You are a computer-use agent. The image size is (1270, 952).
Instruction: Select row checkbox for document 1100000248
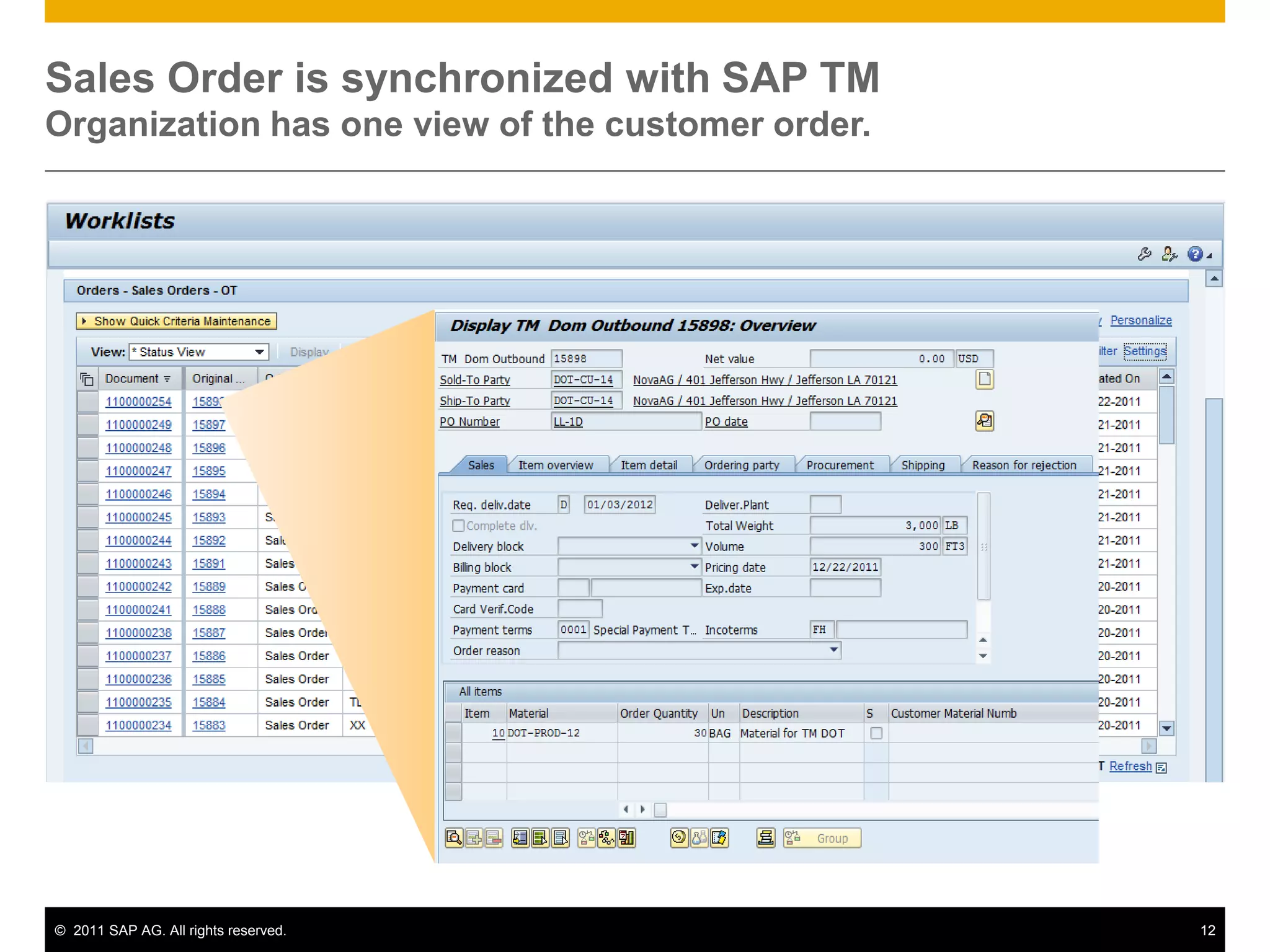pyautogui.click(x=87, y=447)
